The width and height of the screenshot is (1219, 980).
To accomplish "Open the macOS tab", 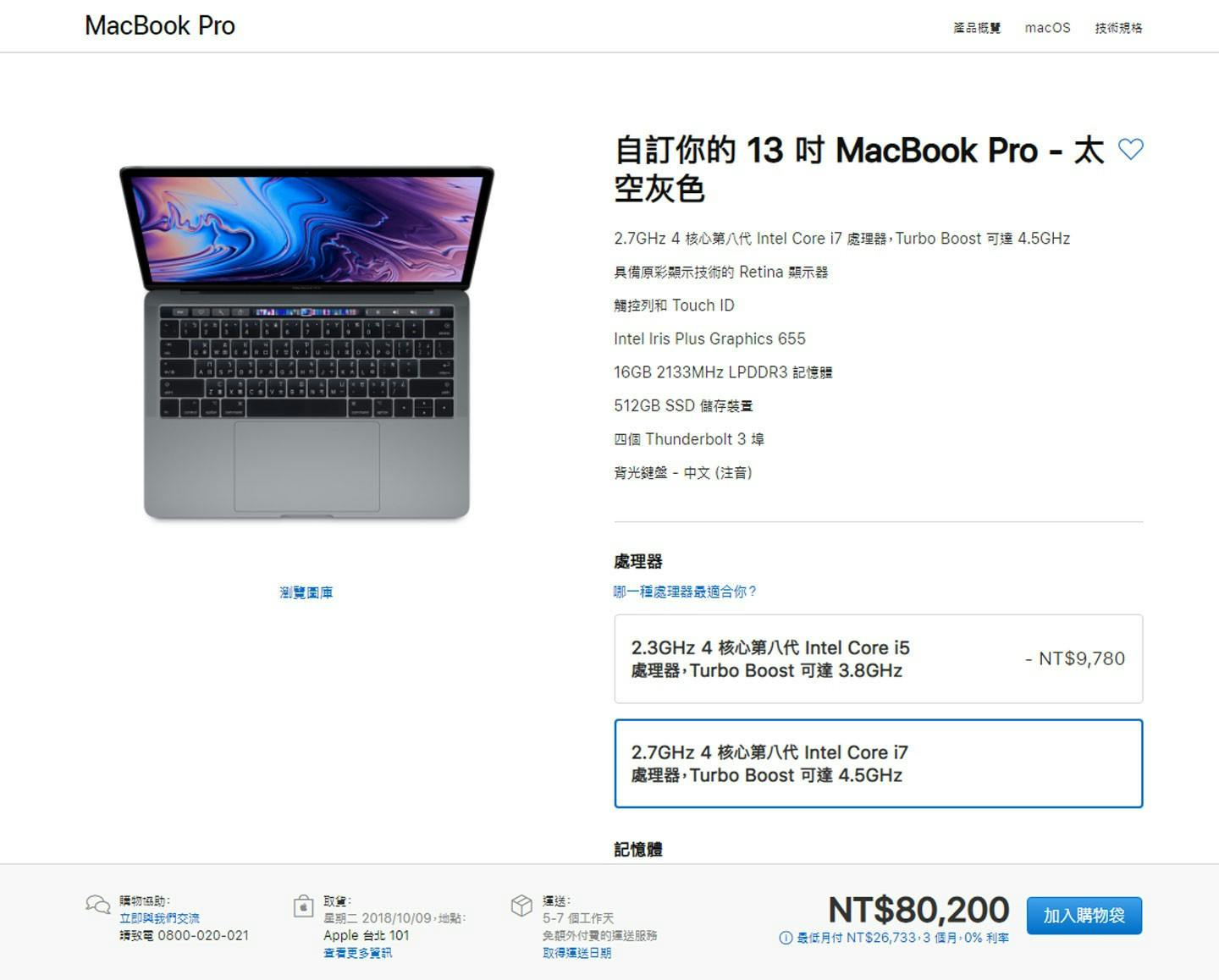I will pyautogui.click(x=1047, y=28).
